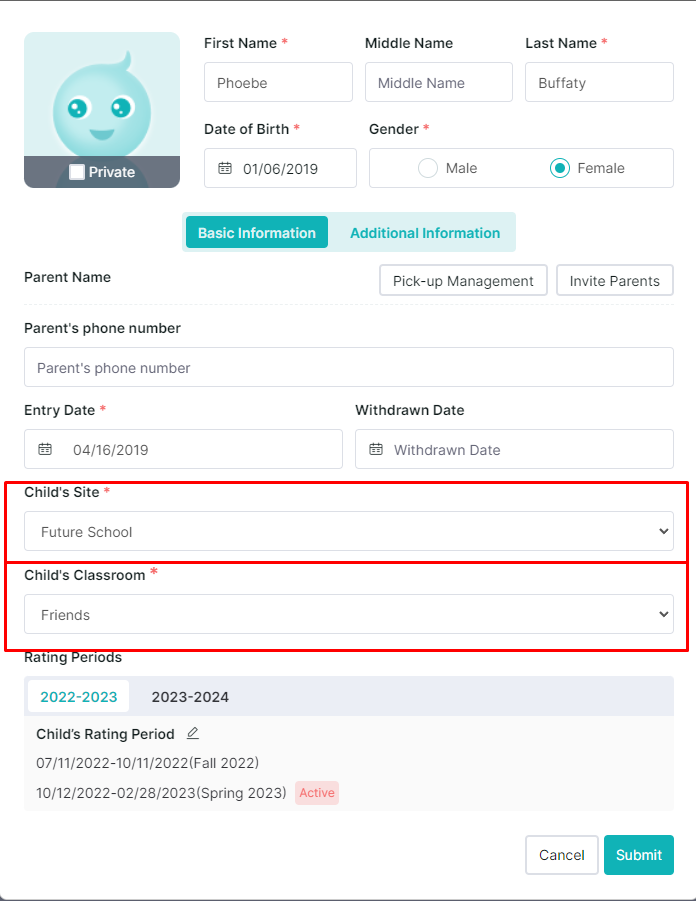Click the Invite Parents button
Viewport: 696px width, 901px height.
pos(614,280)
